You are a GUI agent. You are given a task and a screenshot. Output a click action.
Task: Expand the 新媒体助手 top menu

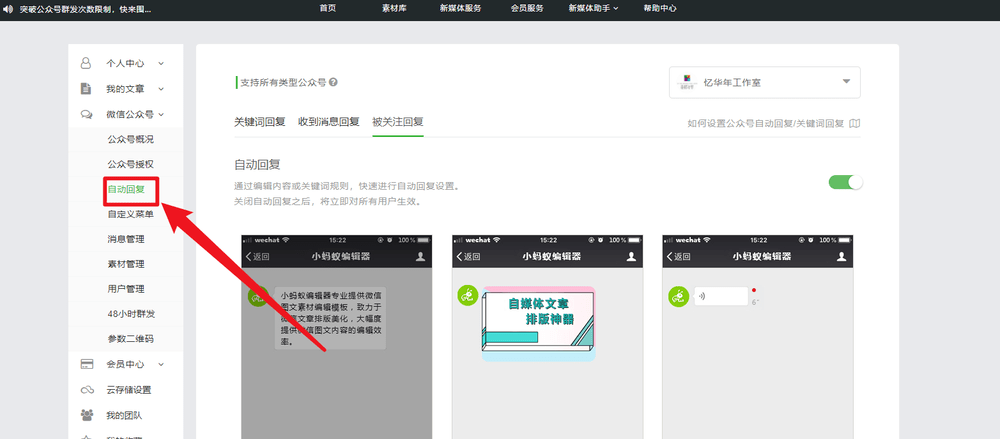[x=593, y=8]
